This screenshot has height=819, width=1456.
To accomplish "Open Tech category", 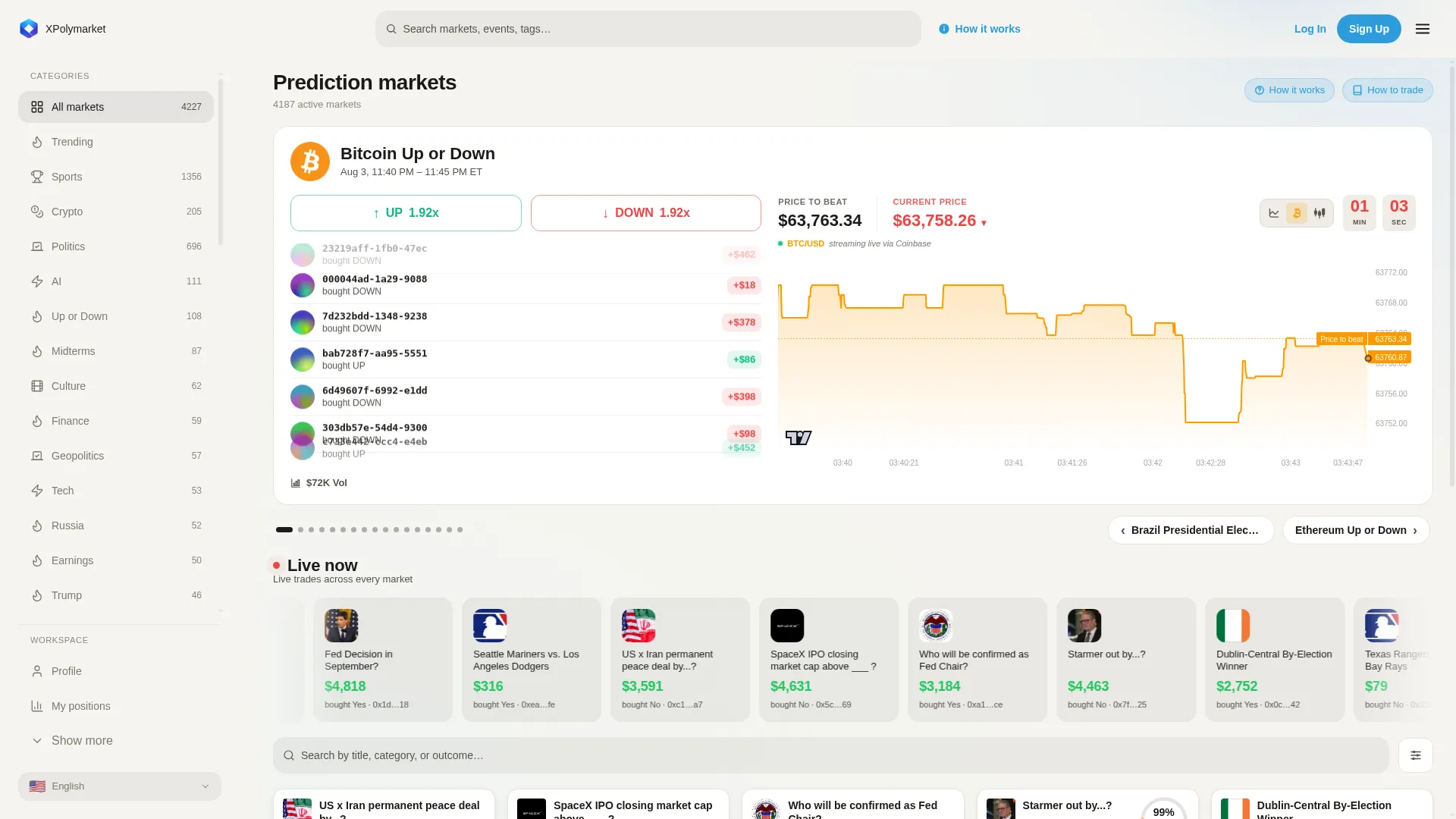I will click(x=116, y=491).
